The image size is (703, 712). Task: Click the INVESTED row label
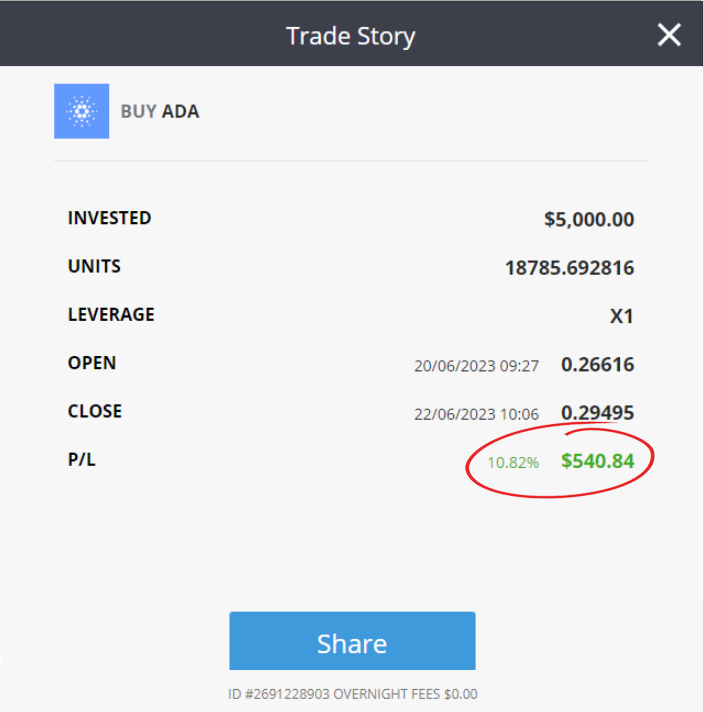click(109, 218)
